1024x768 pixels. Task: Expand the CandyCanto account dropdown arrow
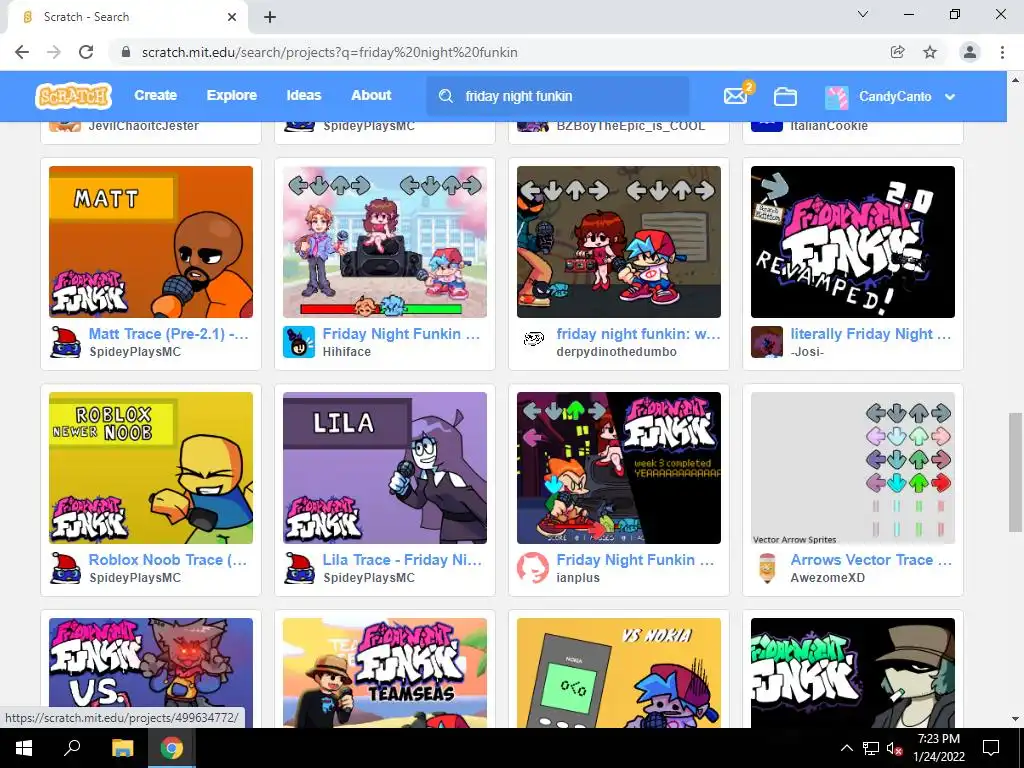[x=950, y=97]
